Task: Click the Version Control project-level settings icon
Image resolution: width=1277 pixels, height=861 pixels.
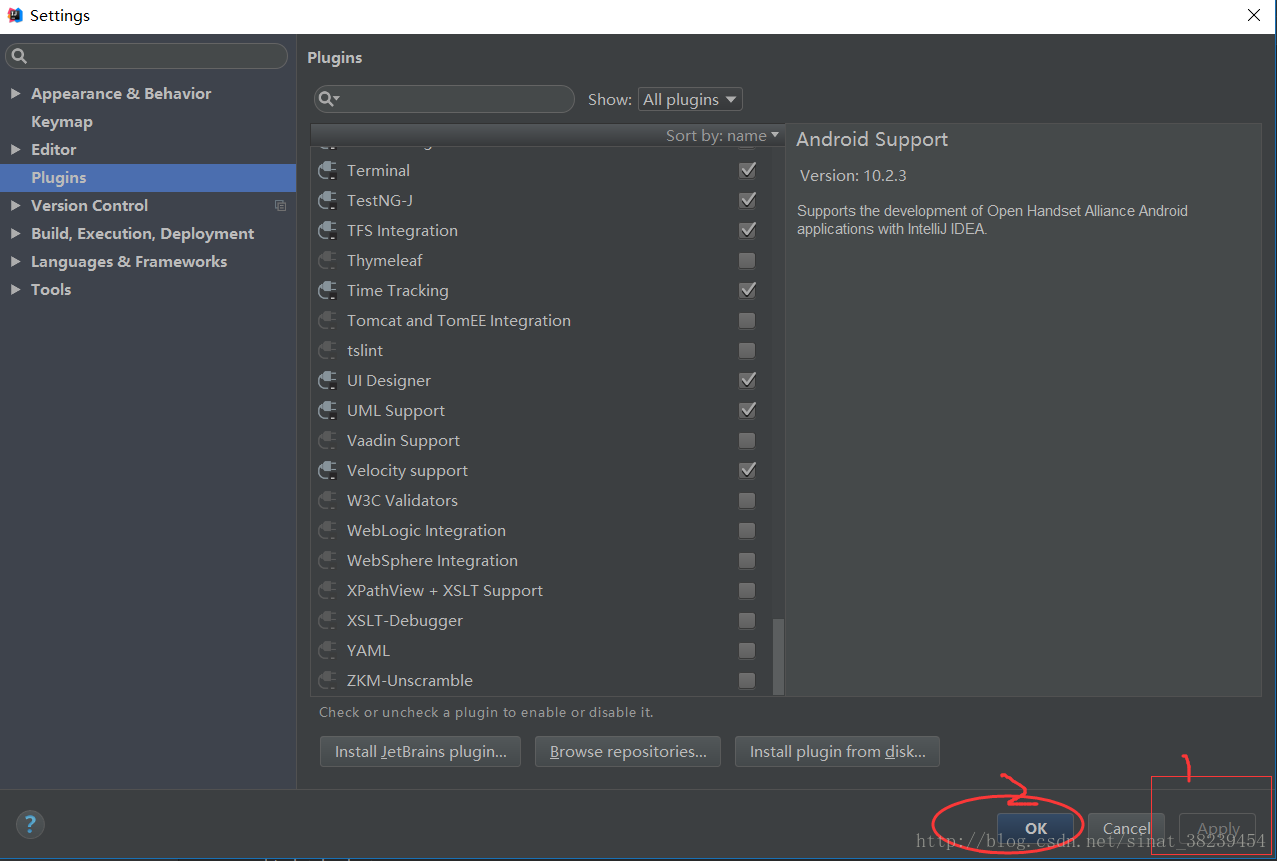Action: pos(280,205)
